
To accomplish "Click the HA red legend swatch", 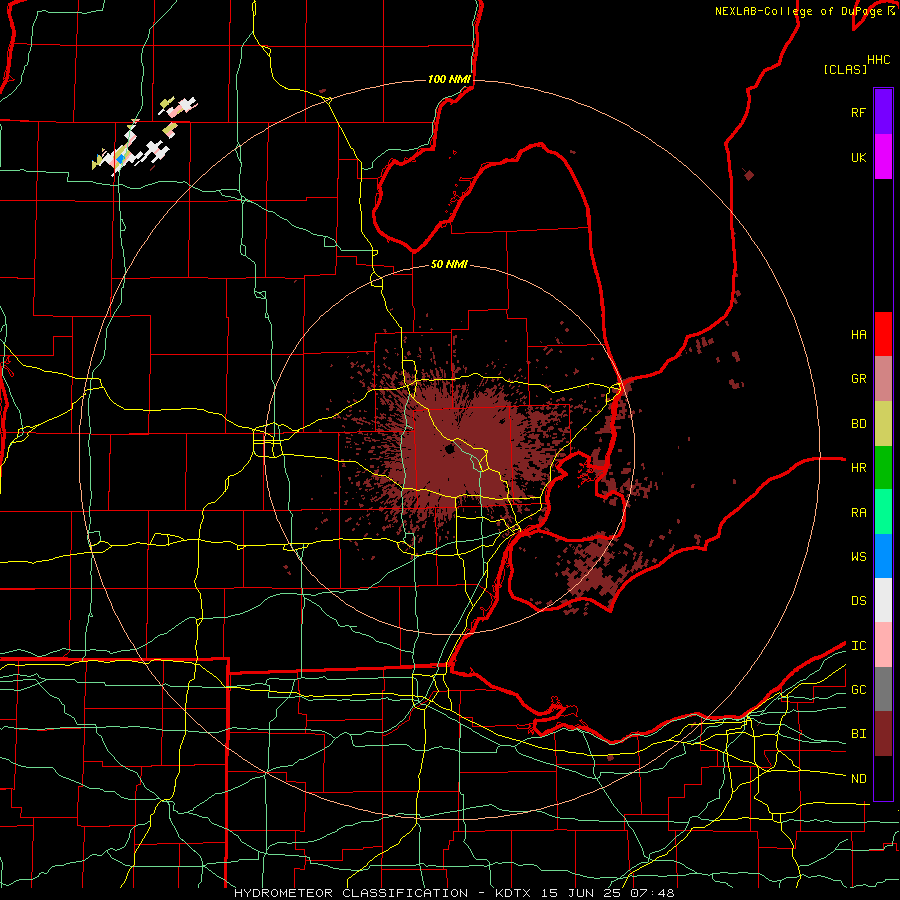I will 883,334.
